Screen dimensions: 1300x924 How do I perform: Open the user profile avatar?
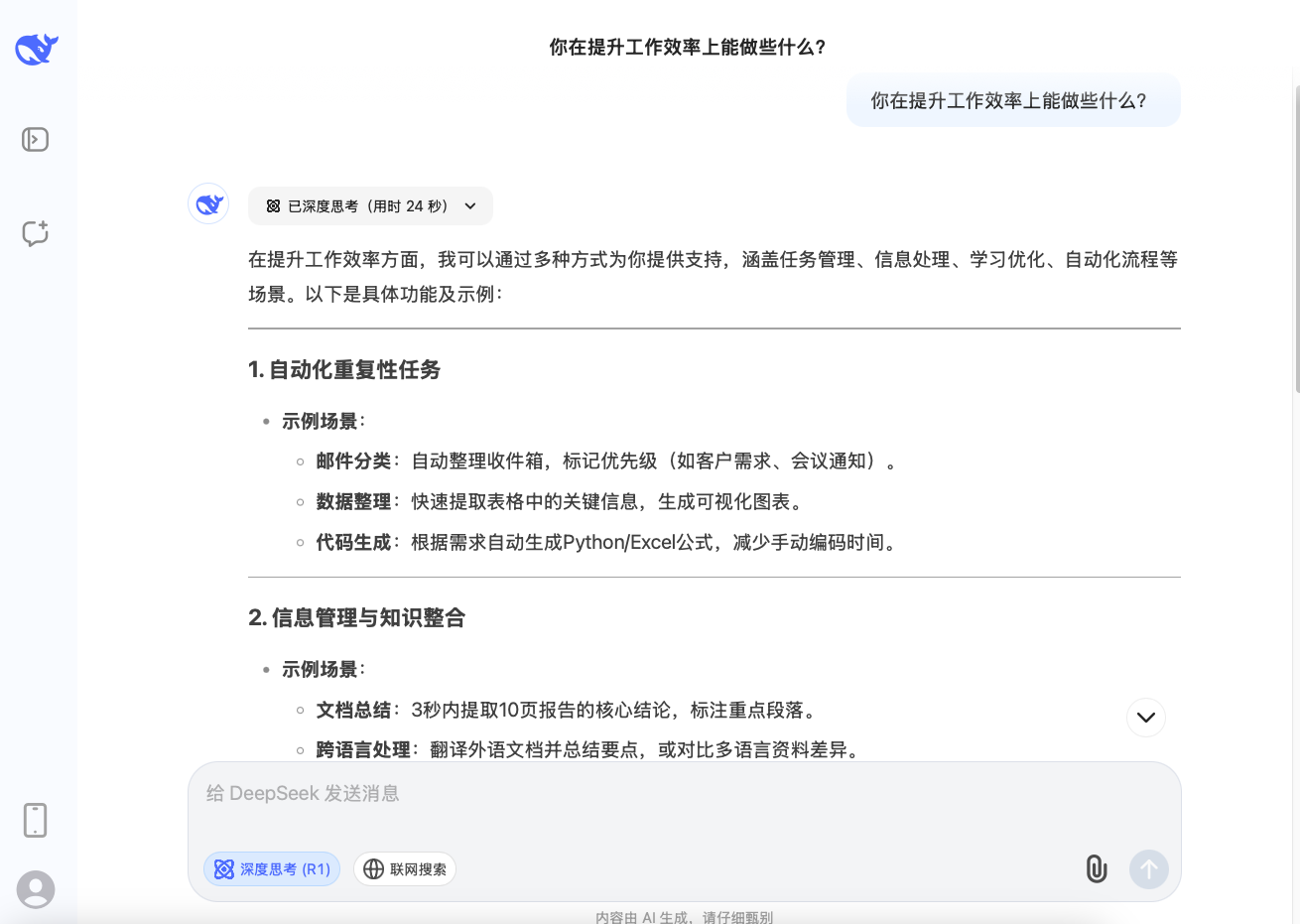click(36, 889)
